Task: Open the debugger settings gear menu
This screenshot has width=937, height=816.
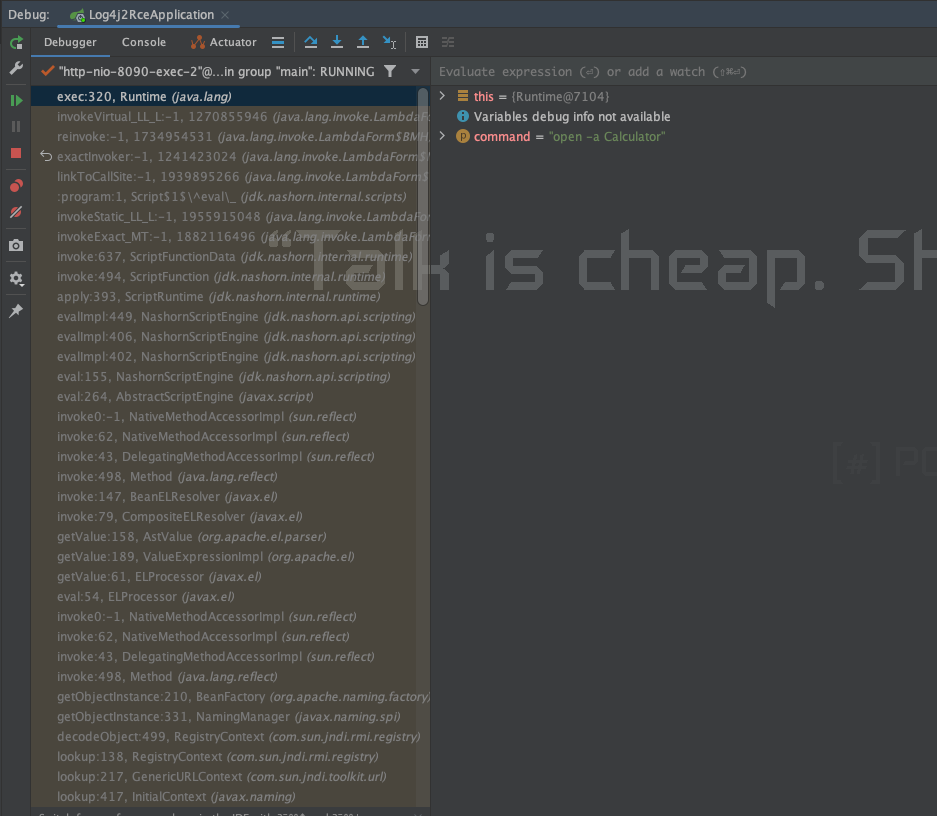Action: (16, 278)
